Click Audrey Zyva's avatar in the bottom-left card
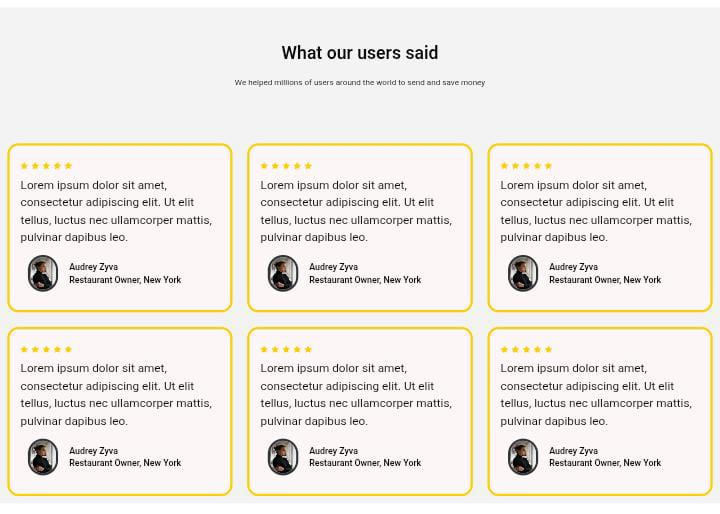720x514 pixels. [x=43, y=457]
